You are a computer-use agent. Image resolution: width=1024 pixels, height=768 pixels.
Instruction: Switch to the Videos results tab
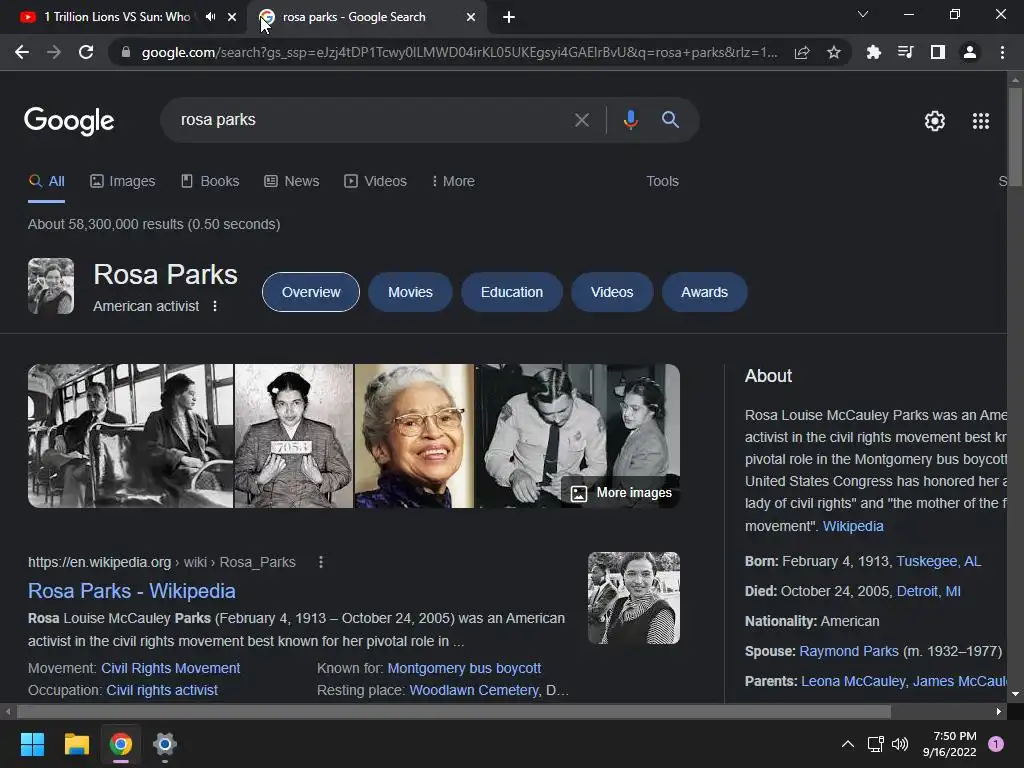tap(376, 182)
